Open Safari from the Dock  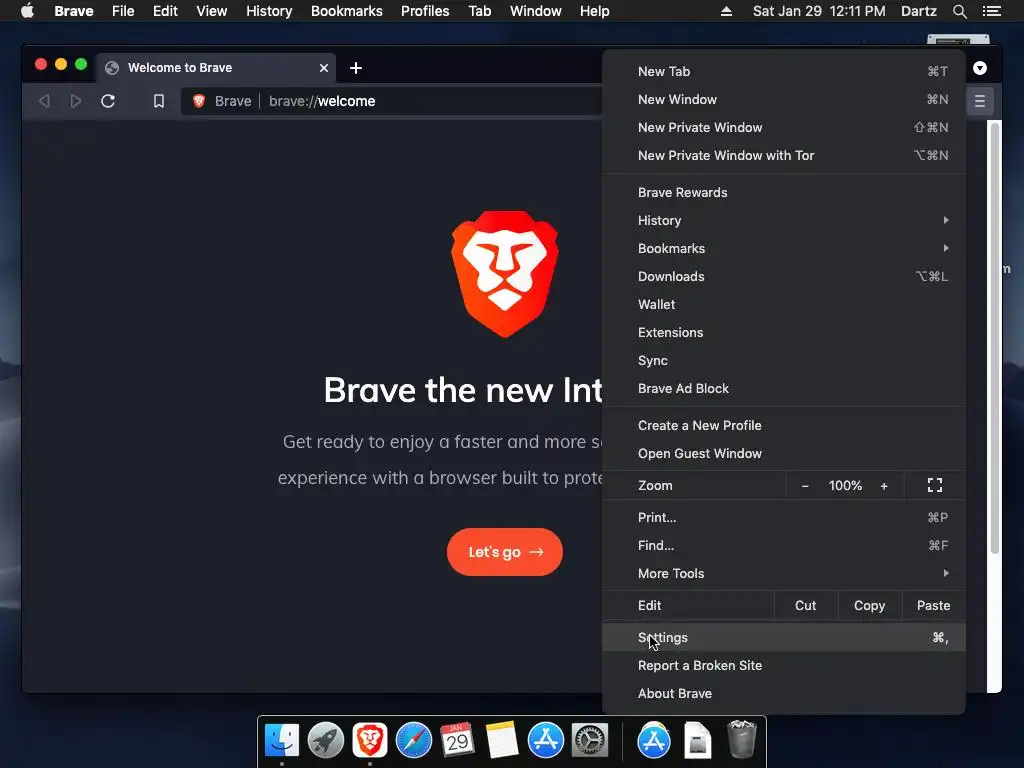tap(414, 741)
